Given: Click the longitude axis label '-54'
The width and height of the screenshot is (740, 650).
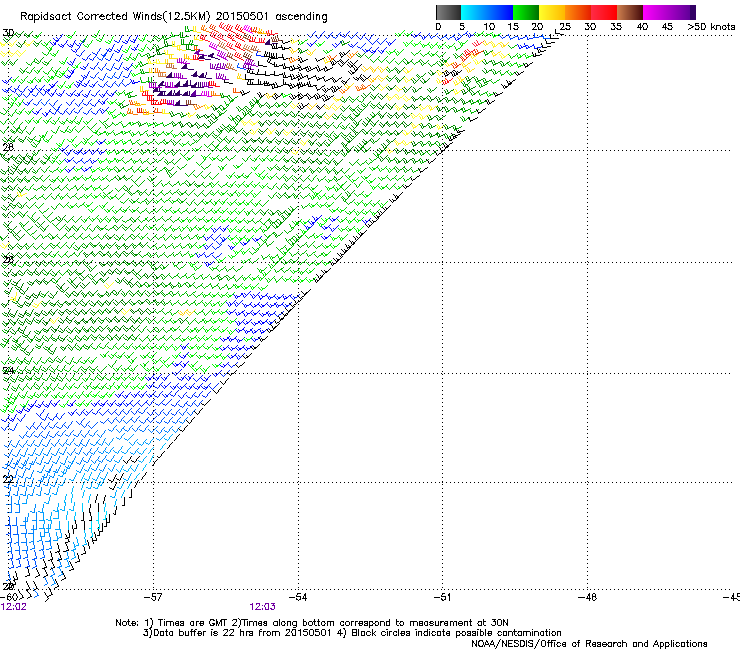Looking at the screenshot, I should (x=298, y=597).
